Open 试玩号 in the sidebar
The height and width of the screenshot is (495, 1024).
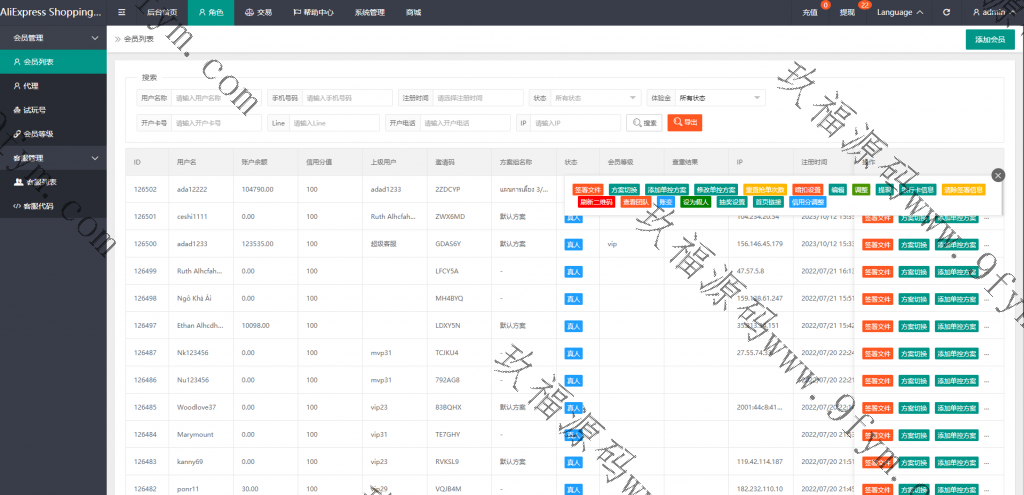(34, 110)
